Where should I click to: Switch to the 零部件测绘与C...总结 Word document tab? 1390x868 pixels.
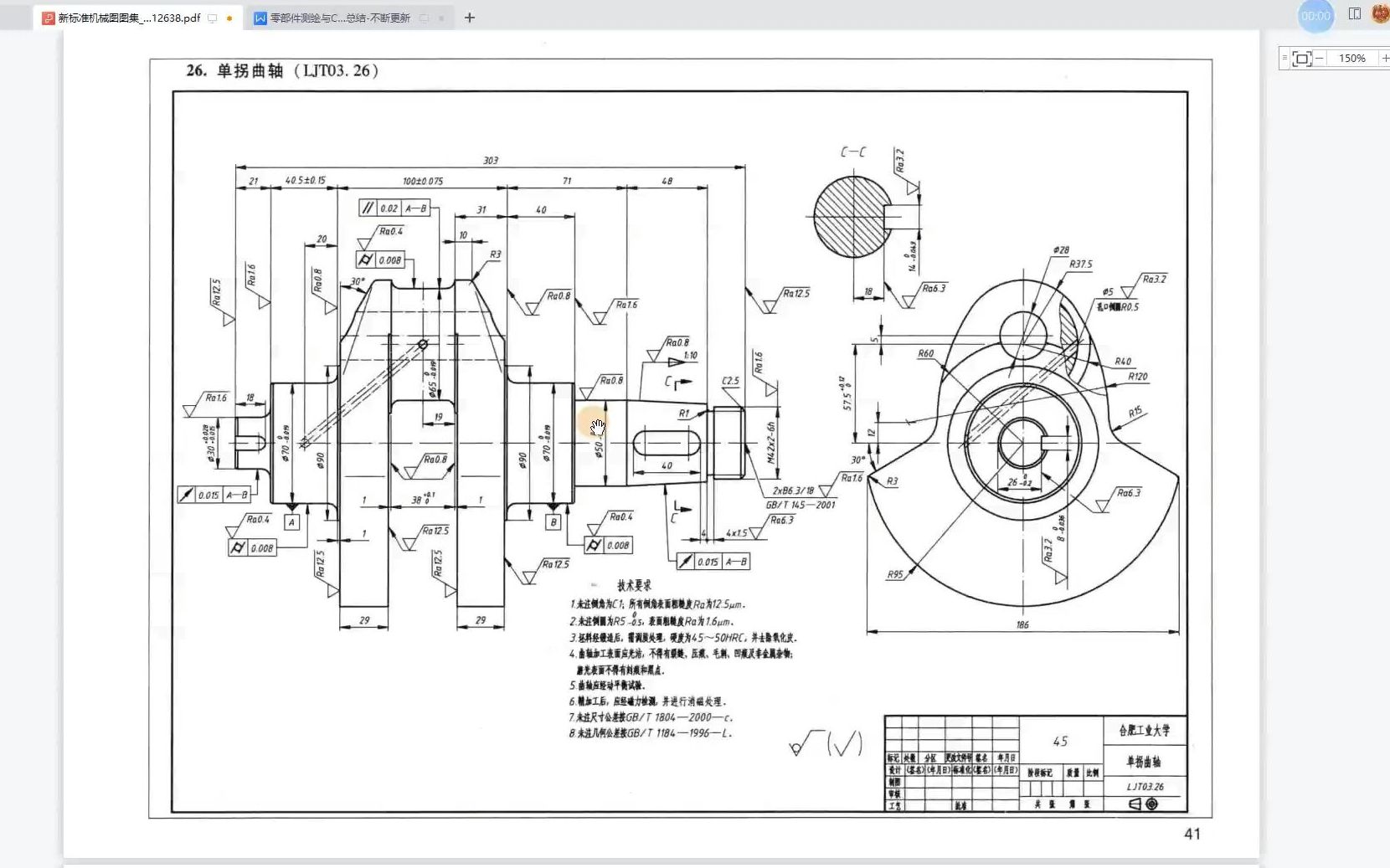[350, 18]
